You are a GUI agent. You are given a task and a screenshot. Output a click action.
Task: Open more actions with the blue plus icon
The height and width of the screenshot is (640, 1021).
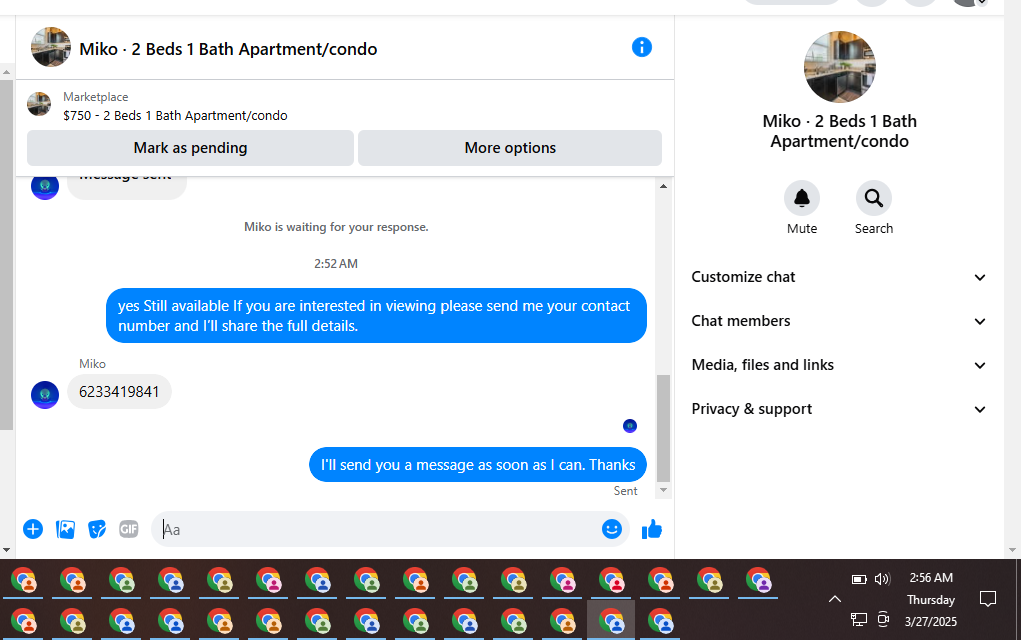coord(33,529)
